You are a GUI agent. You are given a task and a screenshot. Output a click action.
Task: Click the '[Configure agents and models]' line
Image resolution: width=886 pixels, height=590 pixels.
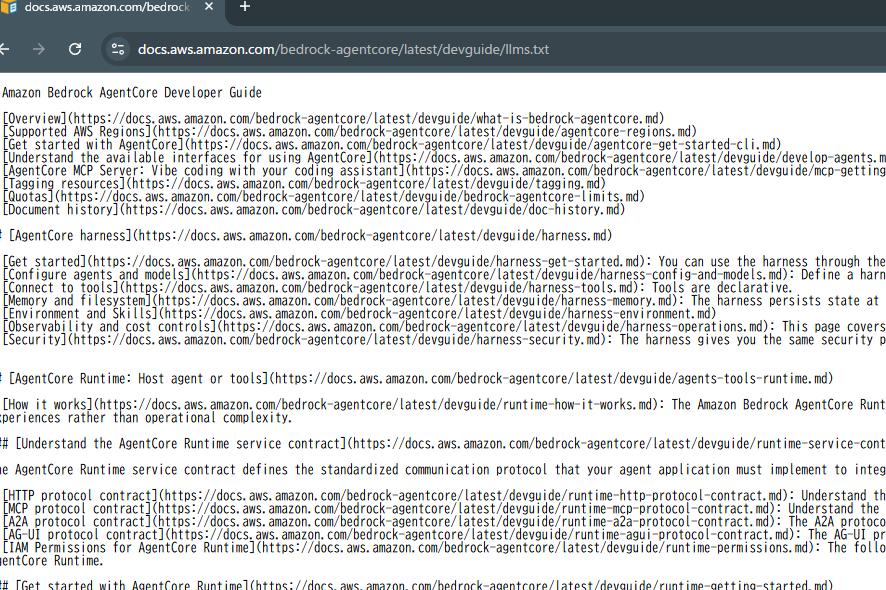point(444,275)
